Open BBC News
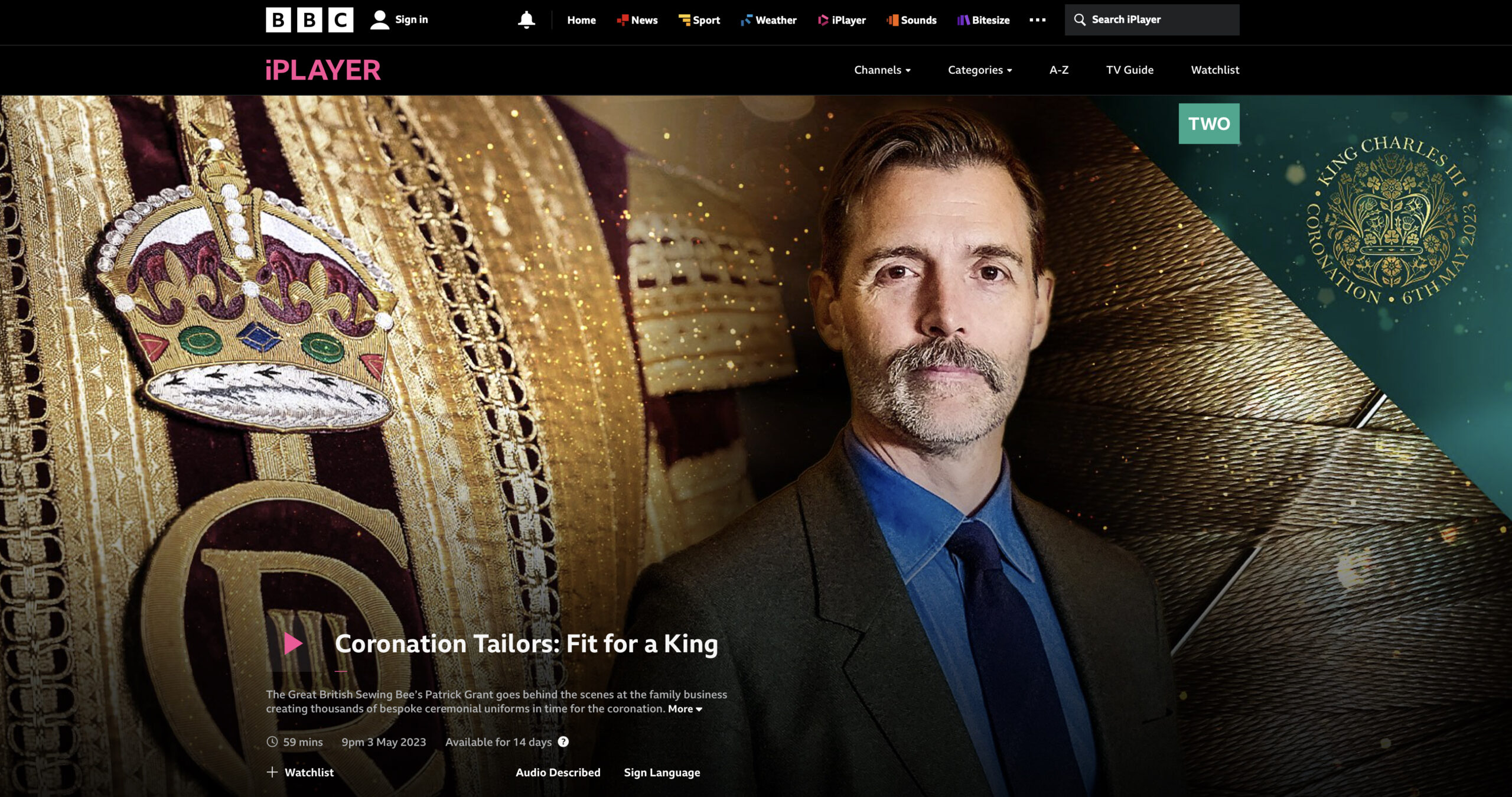Screen dimensions: 1512x797 (x=637, y=20)
